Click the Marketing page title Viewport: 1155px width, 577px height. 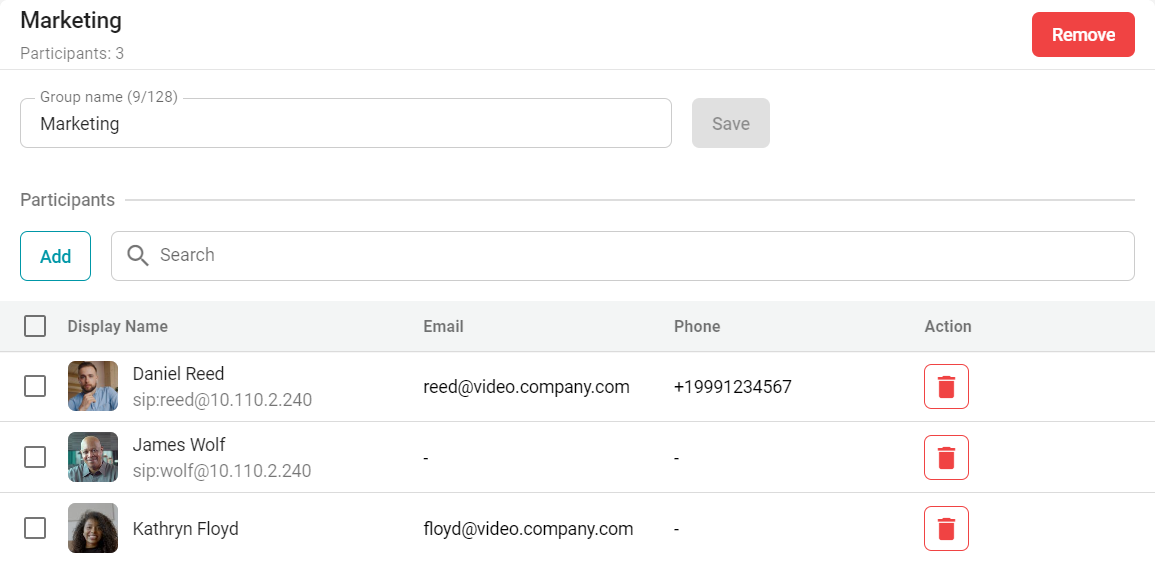pyautogui.click(x=71, y=21)
